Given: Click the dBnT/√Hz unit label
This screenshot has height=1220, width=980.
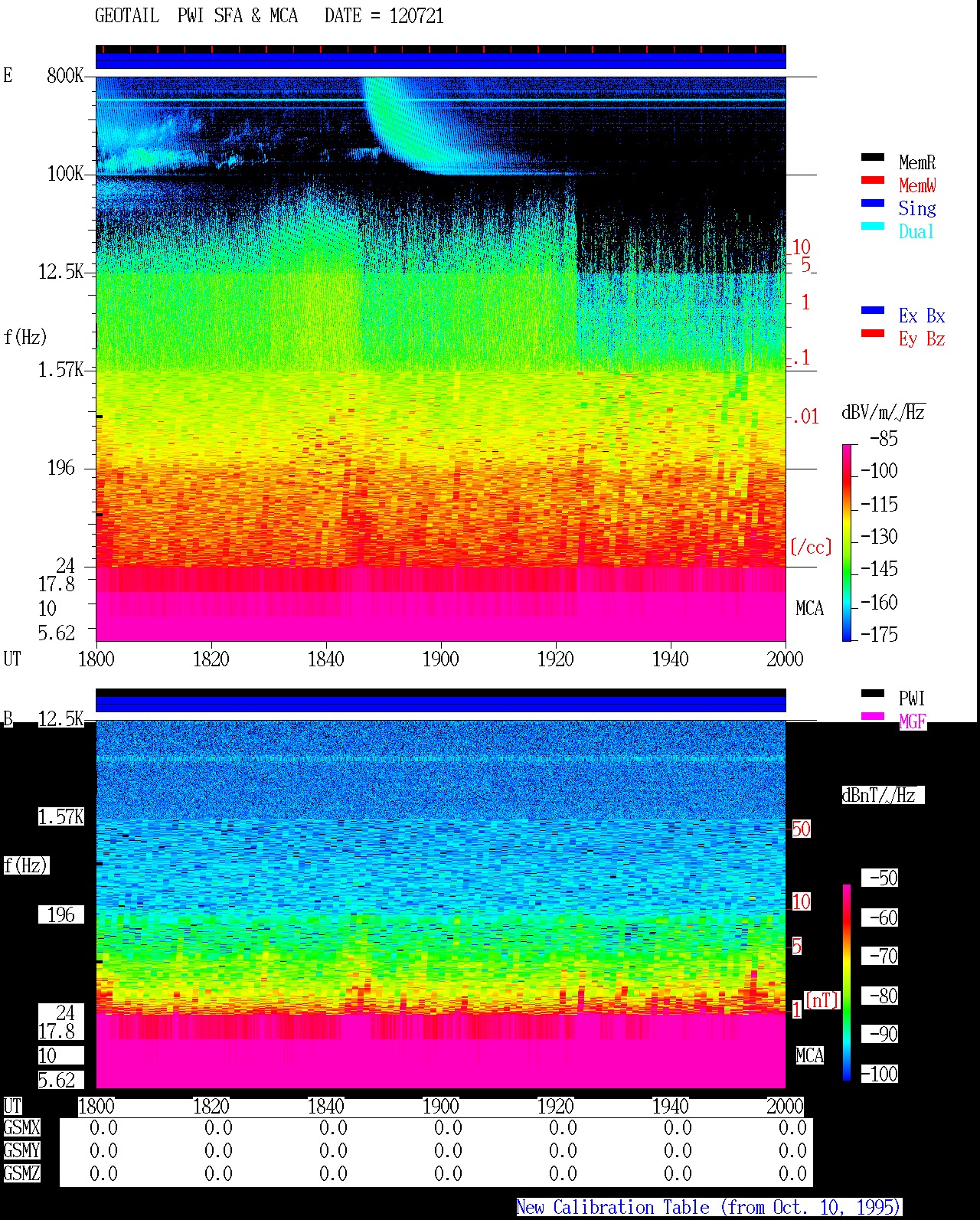Looking at the screenshot, I should (x=883, y=795).
